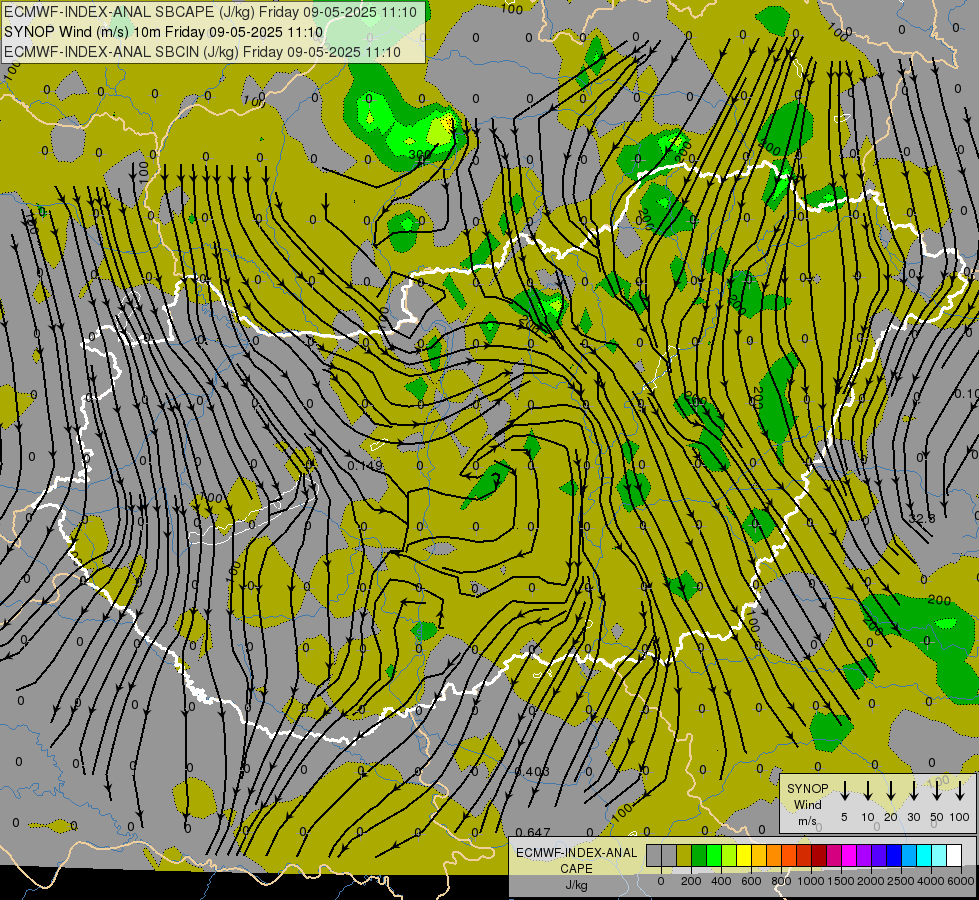The height and width of the screenshot is (900, 979).
Task: Pick the orange-red swatch right of 800
Action: [789, 856]
